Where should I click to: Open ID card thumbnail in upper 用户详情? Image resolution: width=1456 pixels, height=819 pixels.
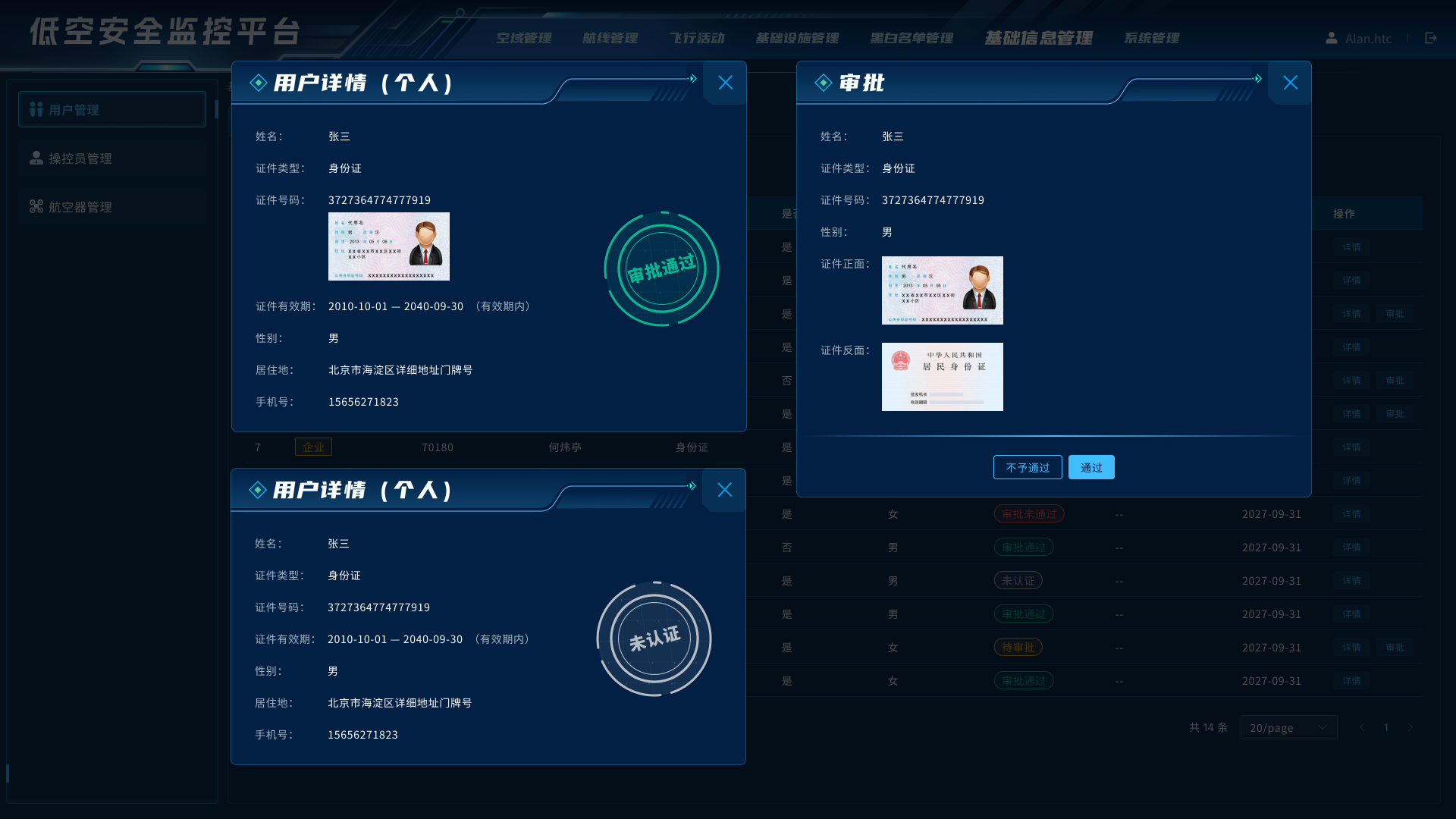click(x=389, y=246)
